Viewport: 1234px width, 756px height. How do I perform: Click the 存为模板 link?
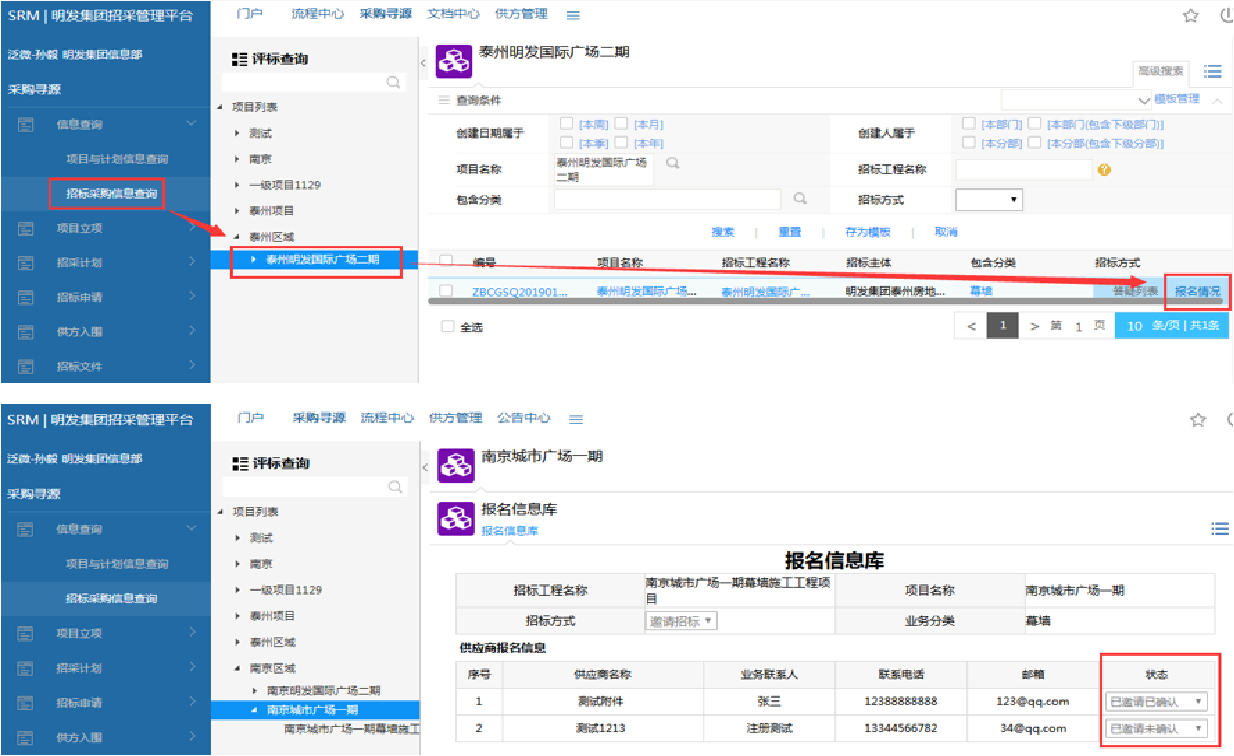click(x=867, y=232)
